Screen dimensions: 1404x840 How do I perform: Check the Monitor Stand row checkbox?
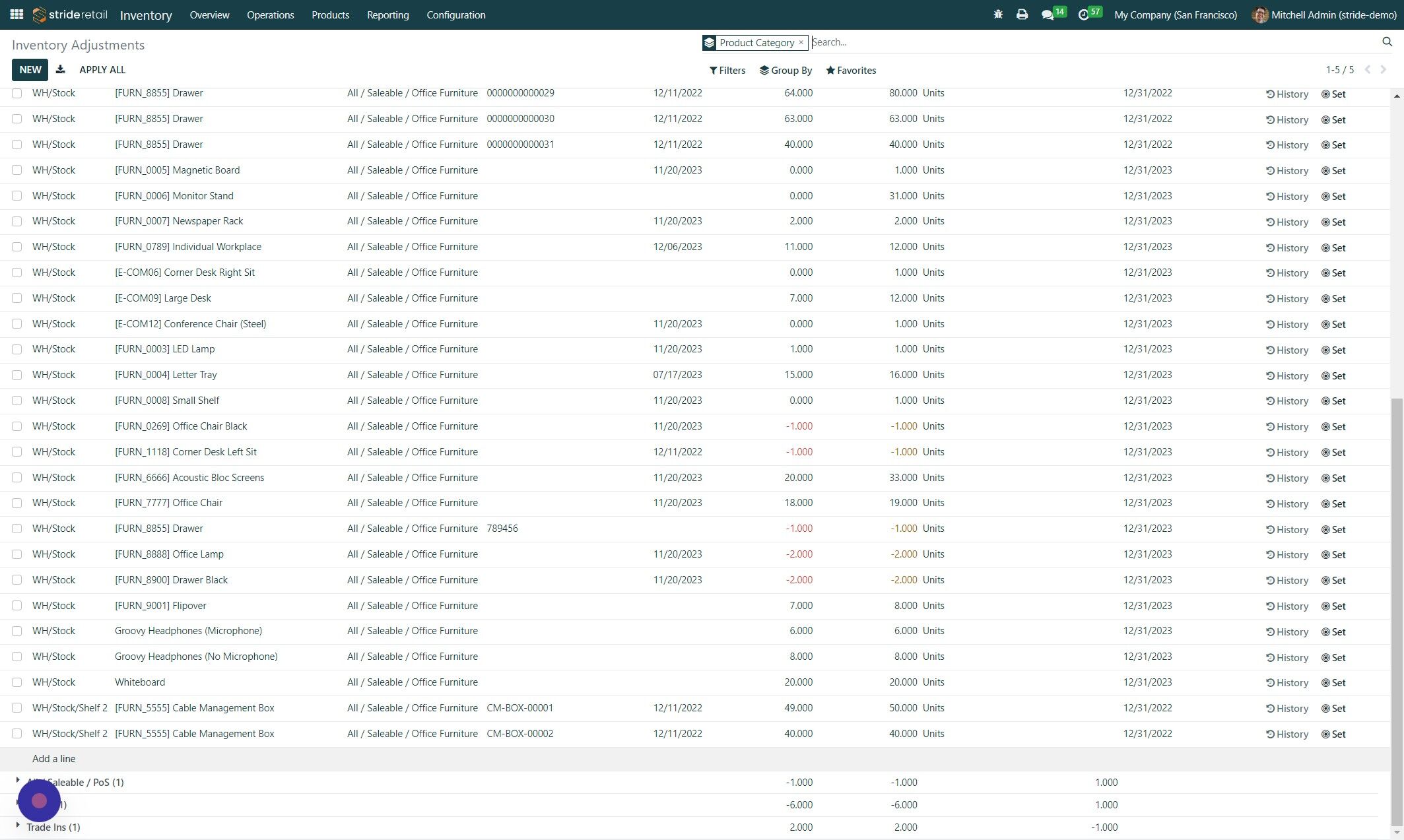[x=17, y=196]
